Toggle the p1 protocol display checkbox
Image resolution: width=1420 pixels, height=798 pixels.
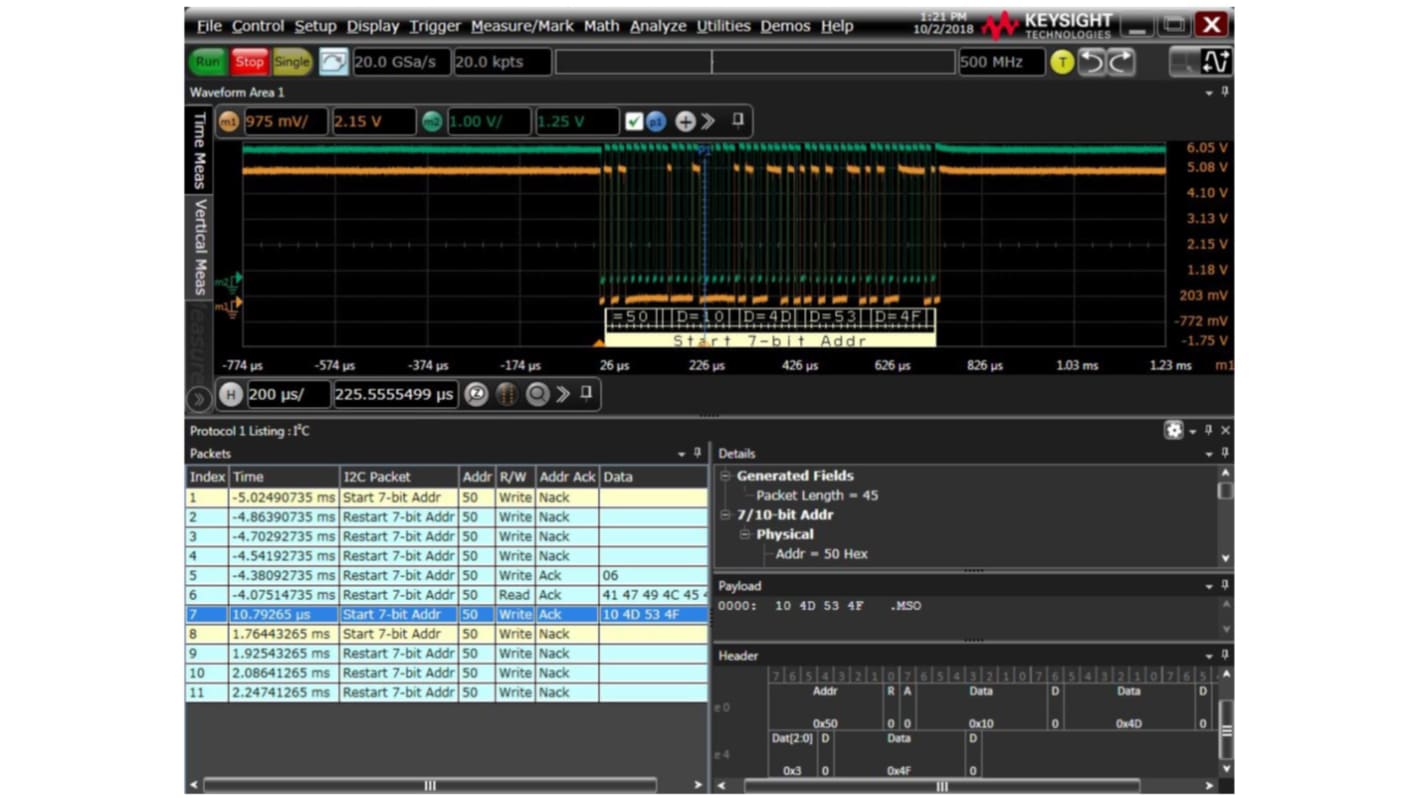tap(634, 122)
